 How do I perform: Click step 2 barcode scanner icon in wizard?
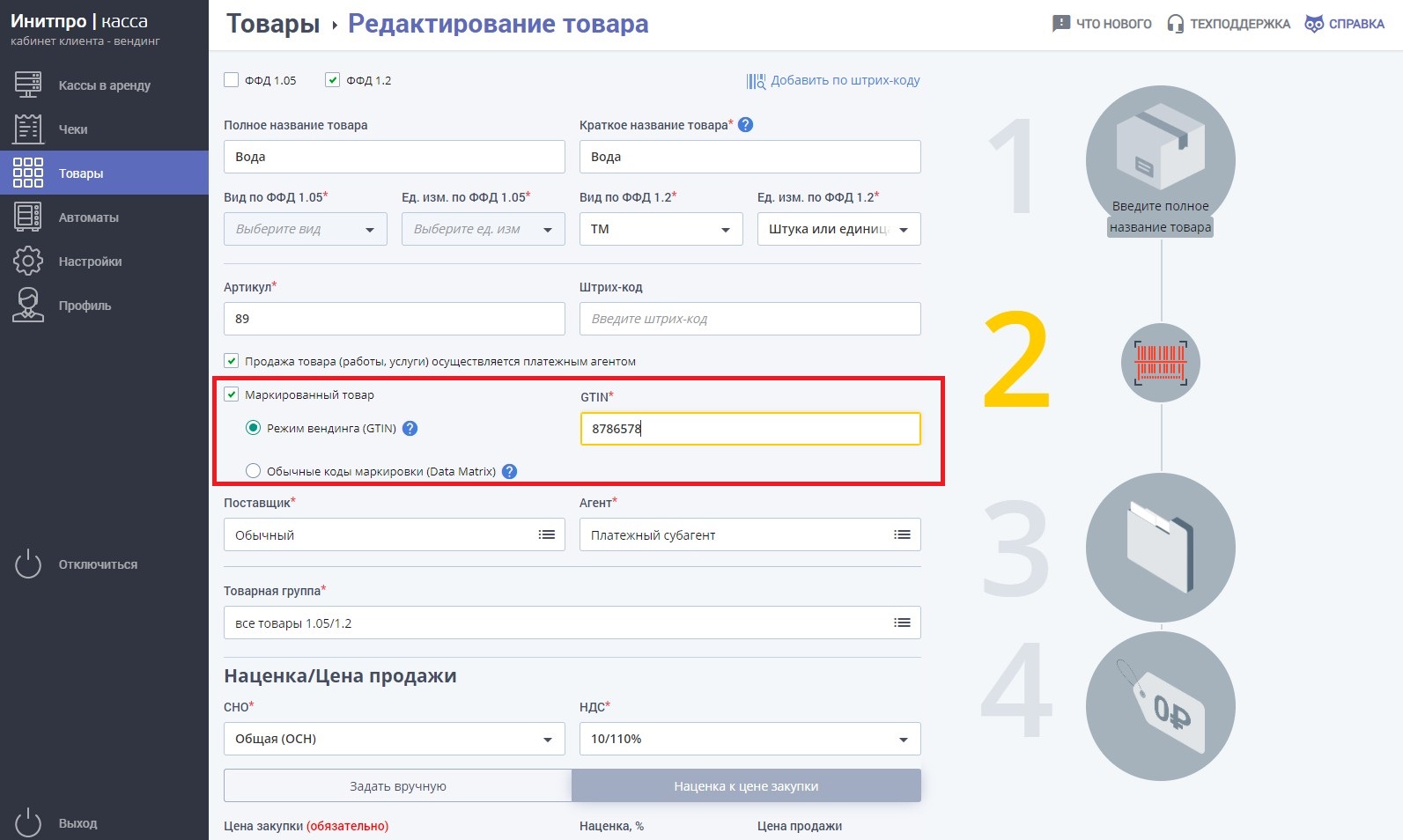[x=1161, y=363]
